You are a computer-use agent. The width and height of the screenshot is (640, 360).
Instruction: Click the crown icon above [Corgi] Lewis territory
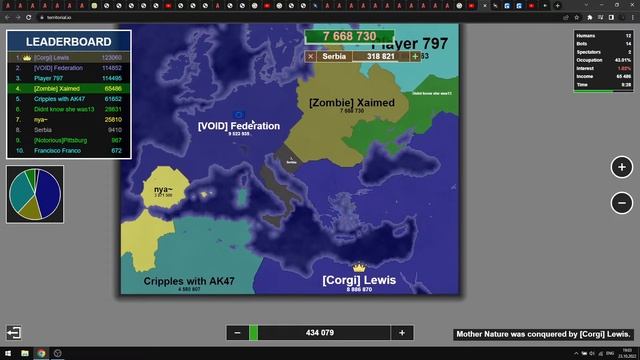click(359, 268)
